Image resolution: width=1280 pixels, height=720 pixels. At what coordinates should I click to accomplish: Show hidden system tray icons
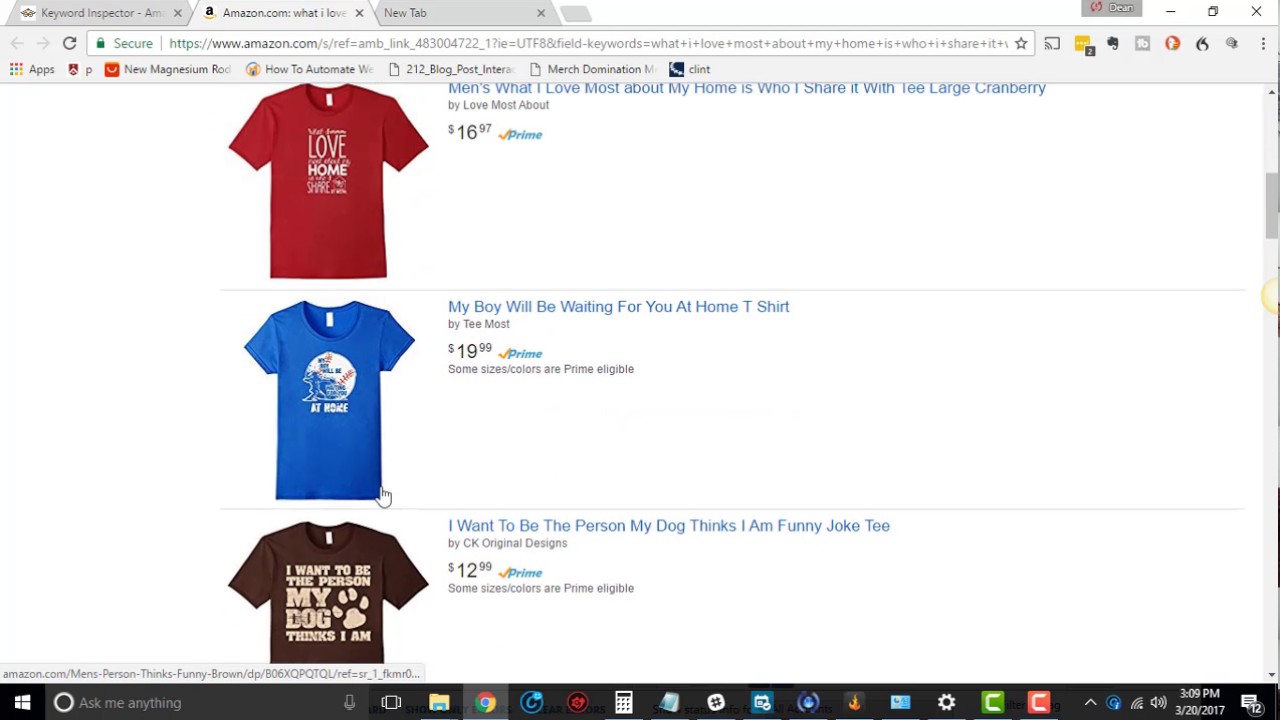tap(1090, 703)
